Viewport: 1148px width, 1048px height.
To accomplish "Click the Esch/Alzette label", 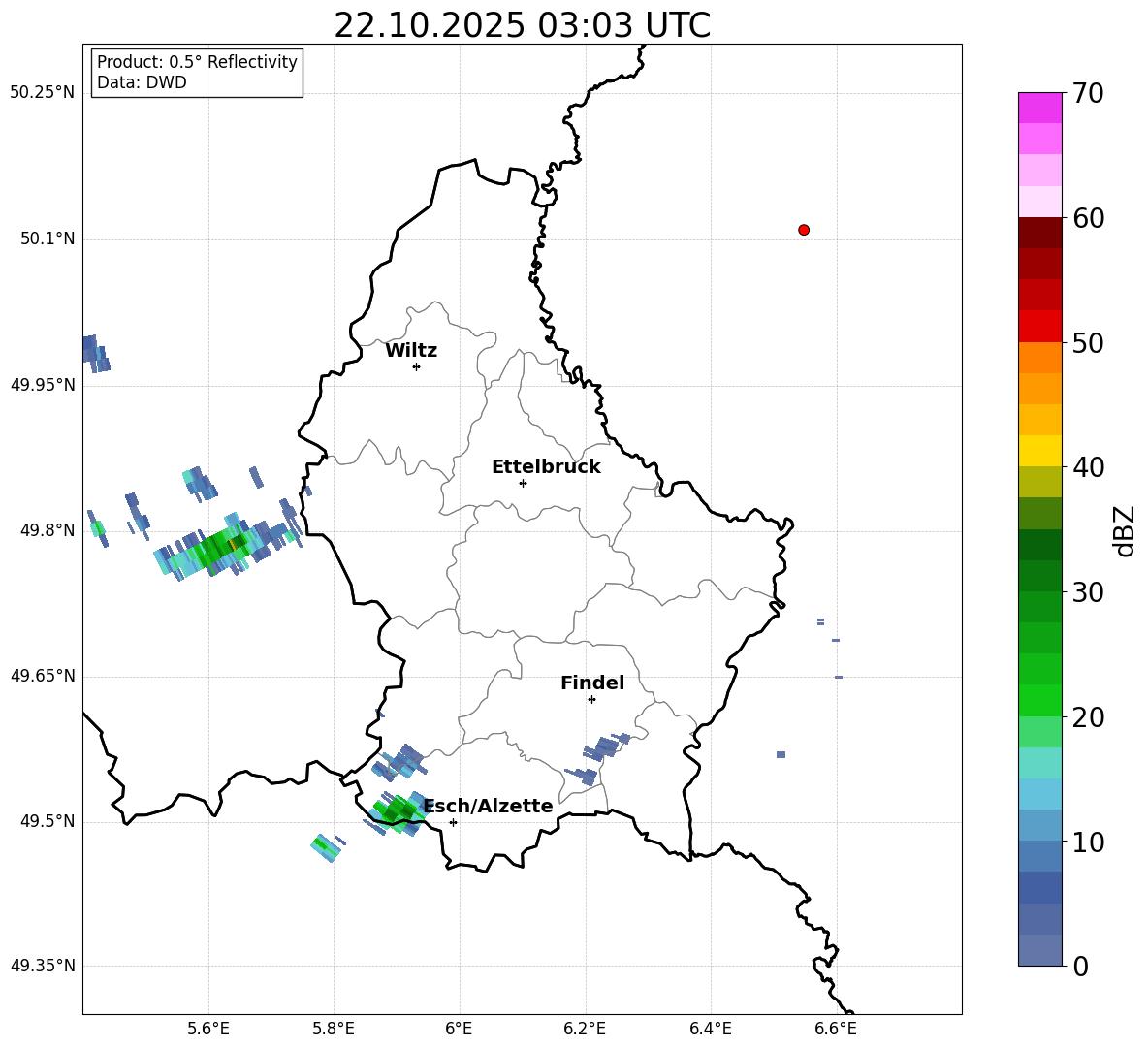I will click(x=489, y=806).
